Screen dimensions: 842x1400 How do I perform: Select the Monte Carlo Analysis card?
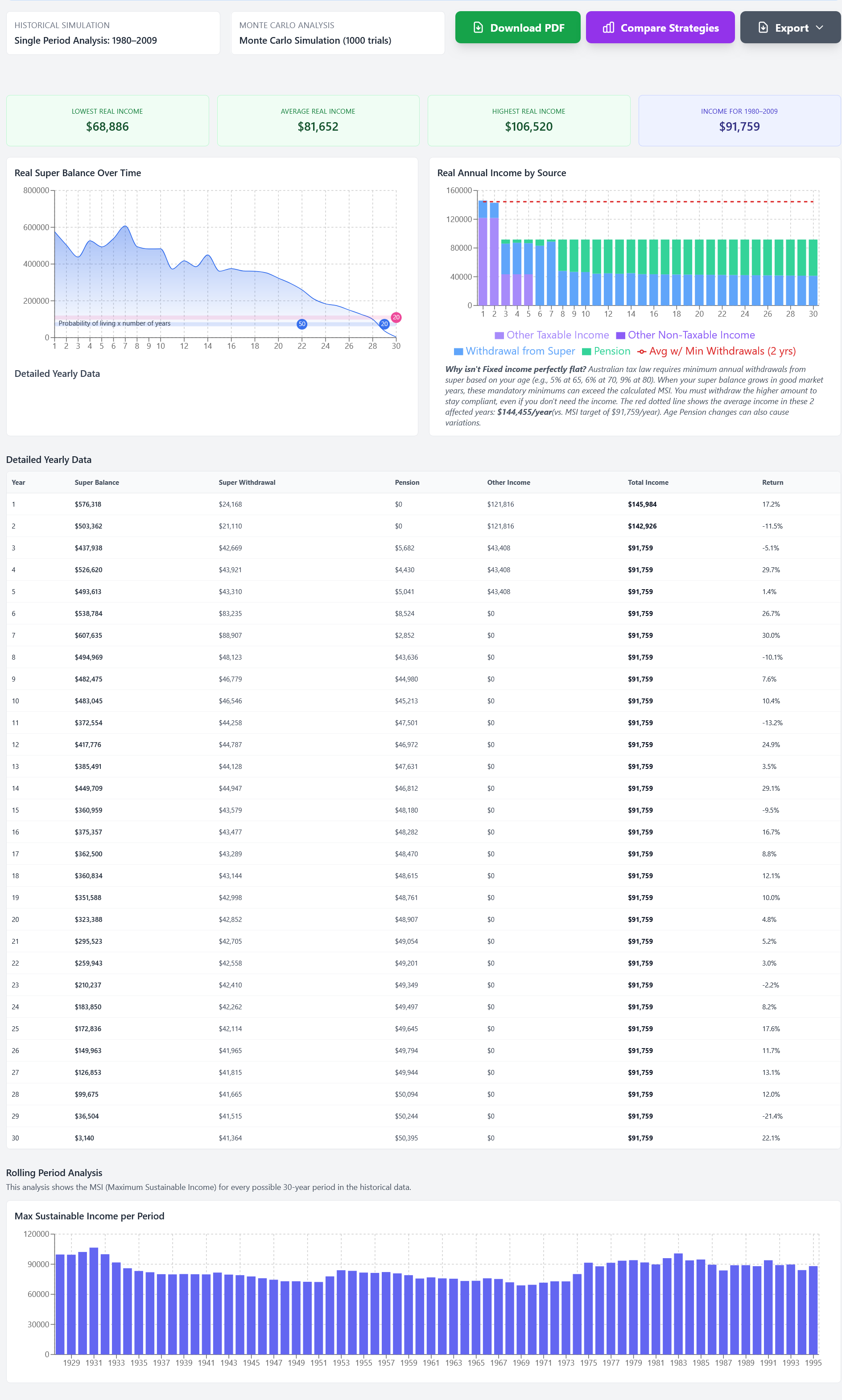click(x=338, y=33)
